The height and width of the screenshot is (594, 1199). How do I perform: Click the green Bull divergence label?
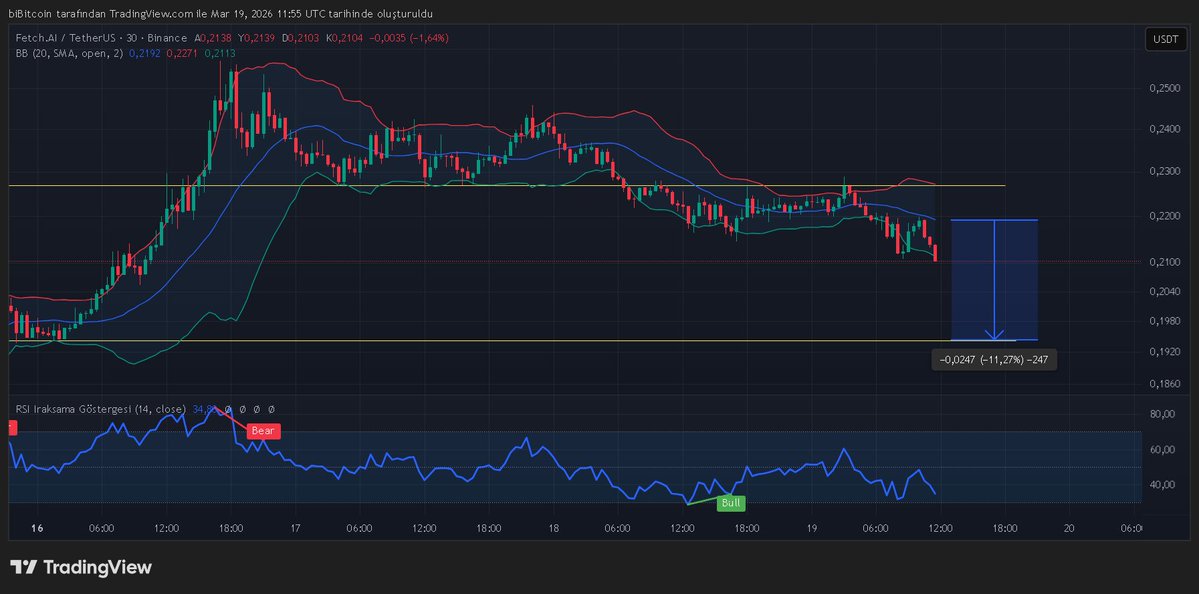(731, 503)
